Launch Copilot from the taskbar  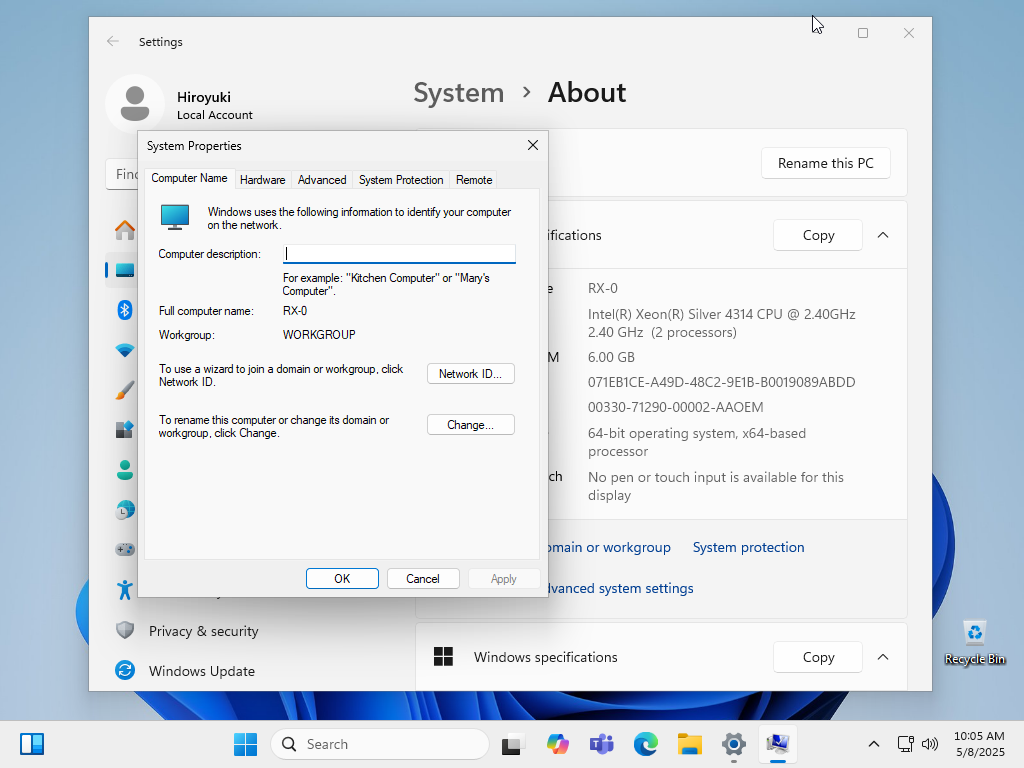click(x=558, y=744)
